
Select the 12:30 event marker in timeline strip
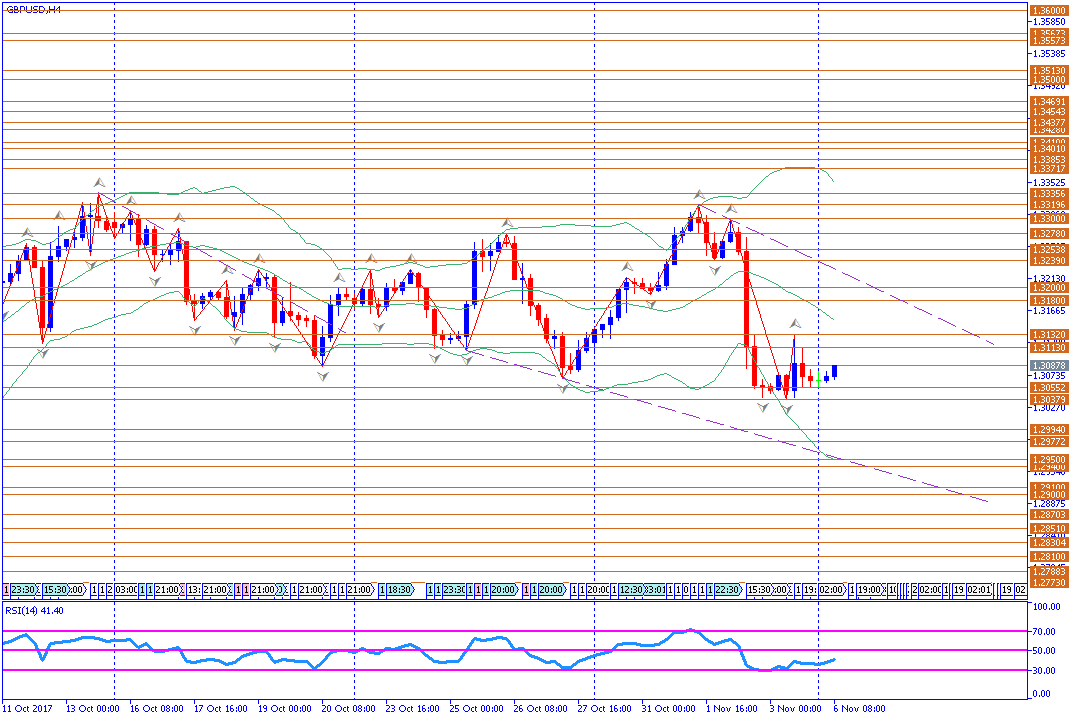pyautogui.click(x=631, y=590)
